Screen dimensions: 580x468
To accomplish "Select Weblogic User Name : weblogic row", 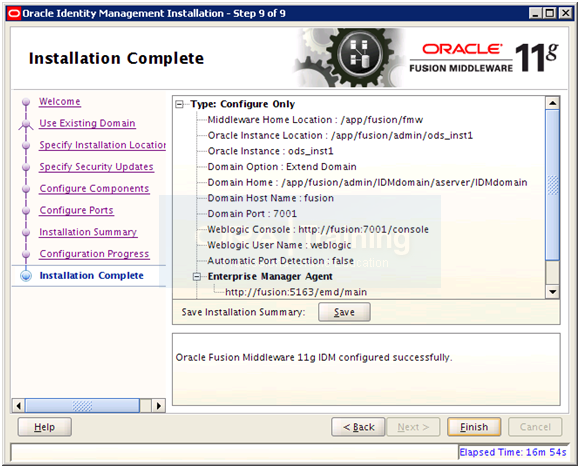I will 279,245.
